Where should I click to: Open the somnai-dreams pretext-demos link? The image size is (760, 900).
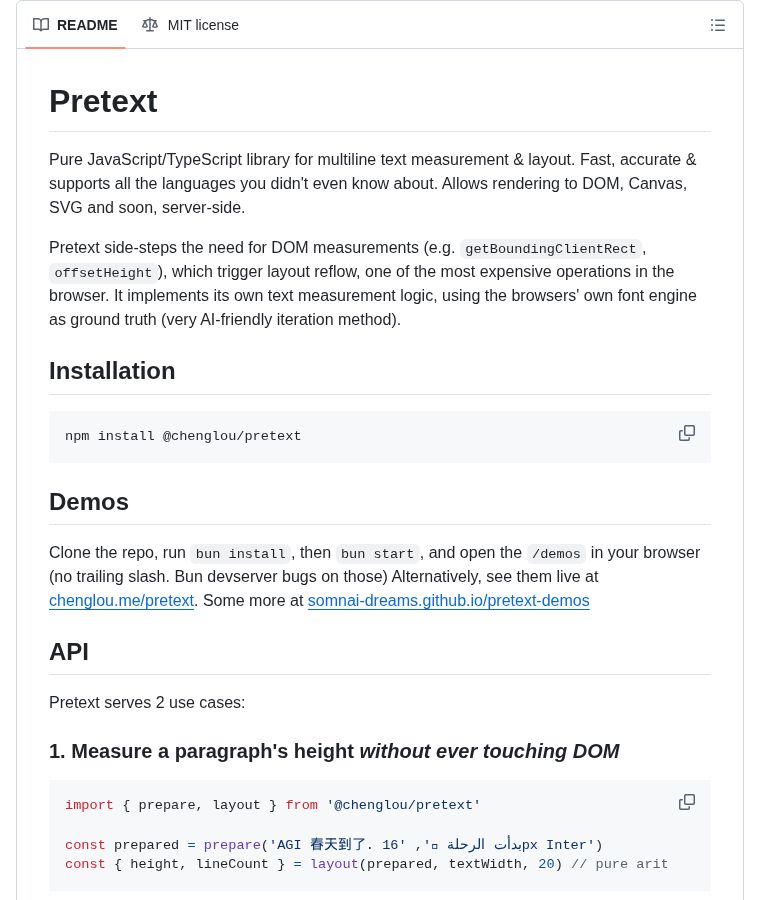[x=448, y=601]
